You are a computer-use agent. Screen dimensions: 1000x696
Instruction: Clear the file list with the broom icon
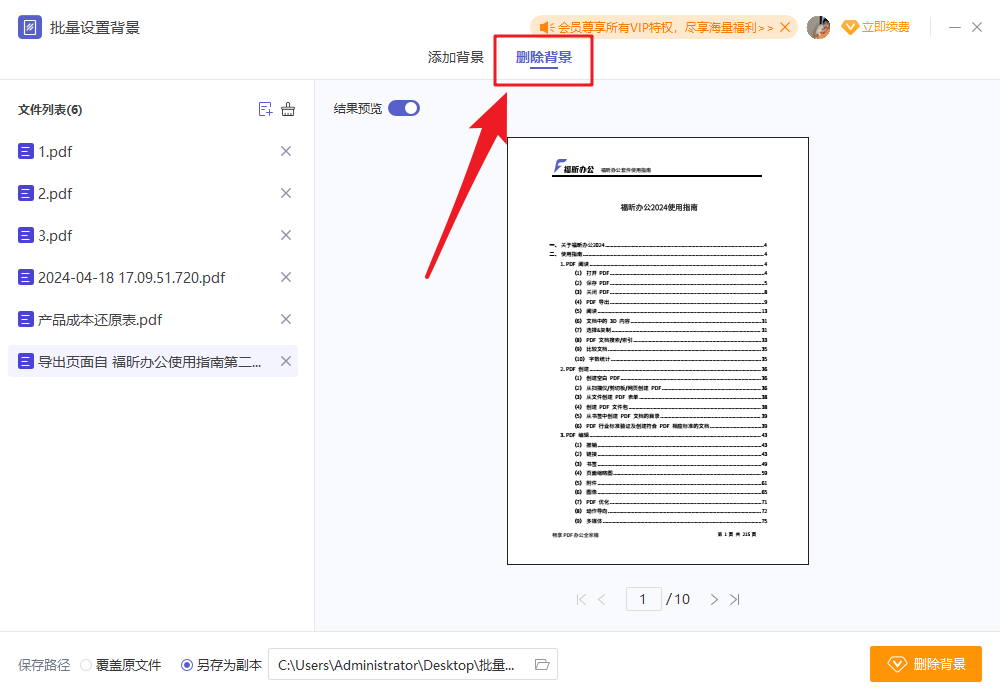288,109
